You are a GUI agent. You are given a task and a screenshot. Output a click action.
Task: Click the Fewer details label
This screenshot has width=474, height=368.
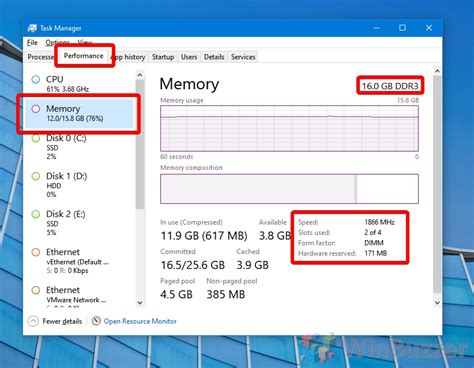point(62,321)
